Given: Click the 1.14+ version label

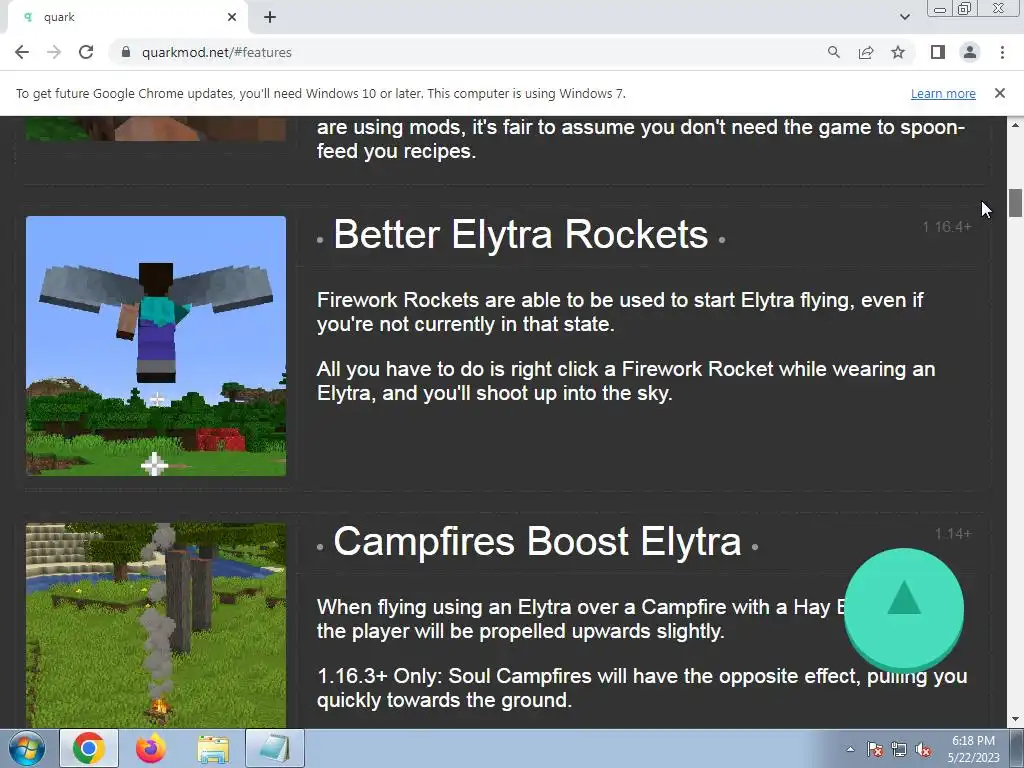Looking at the screenshot, I should [x=953, y=534].
